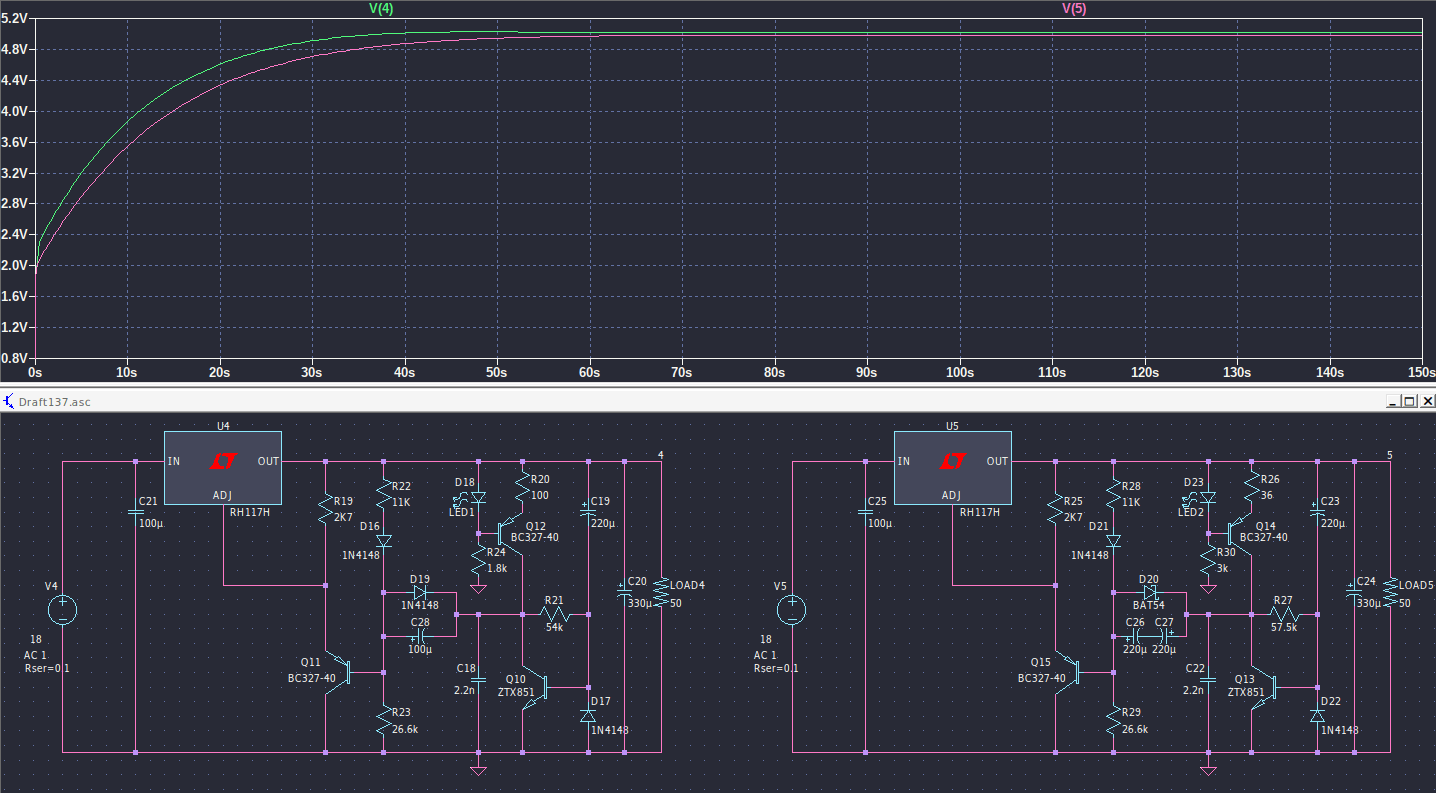
Task: Click the 0s tick on time axis
Action: click(x=35, y=373)
